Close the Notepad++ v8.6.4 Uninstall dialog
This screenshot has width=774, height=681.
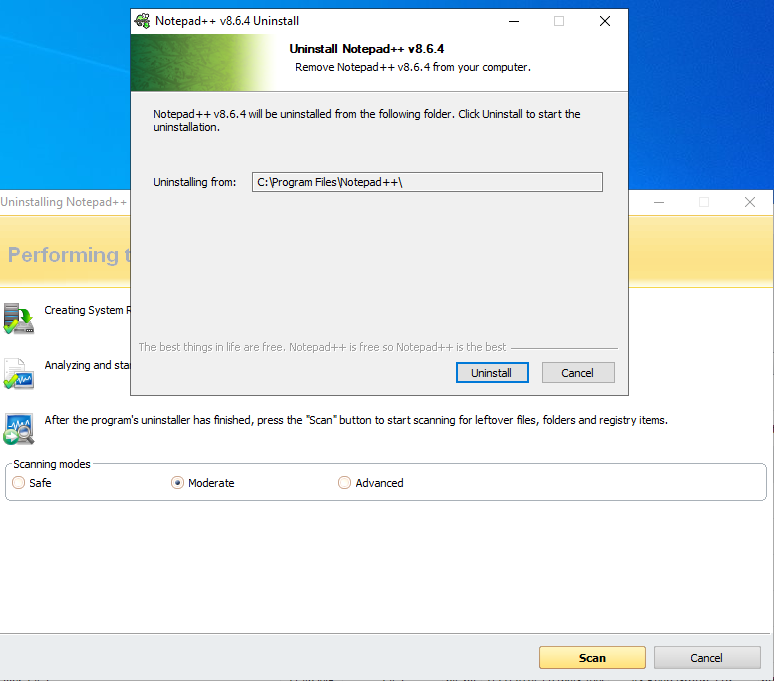click(605, 21)
